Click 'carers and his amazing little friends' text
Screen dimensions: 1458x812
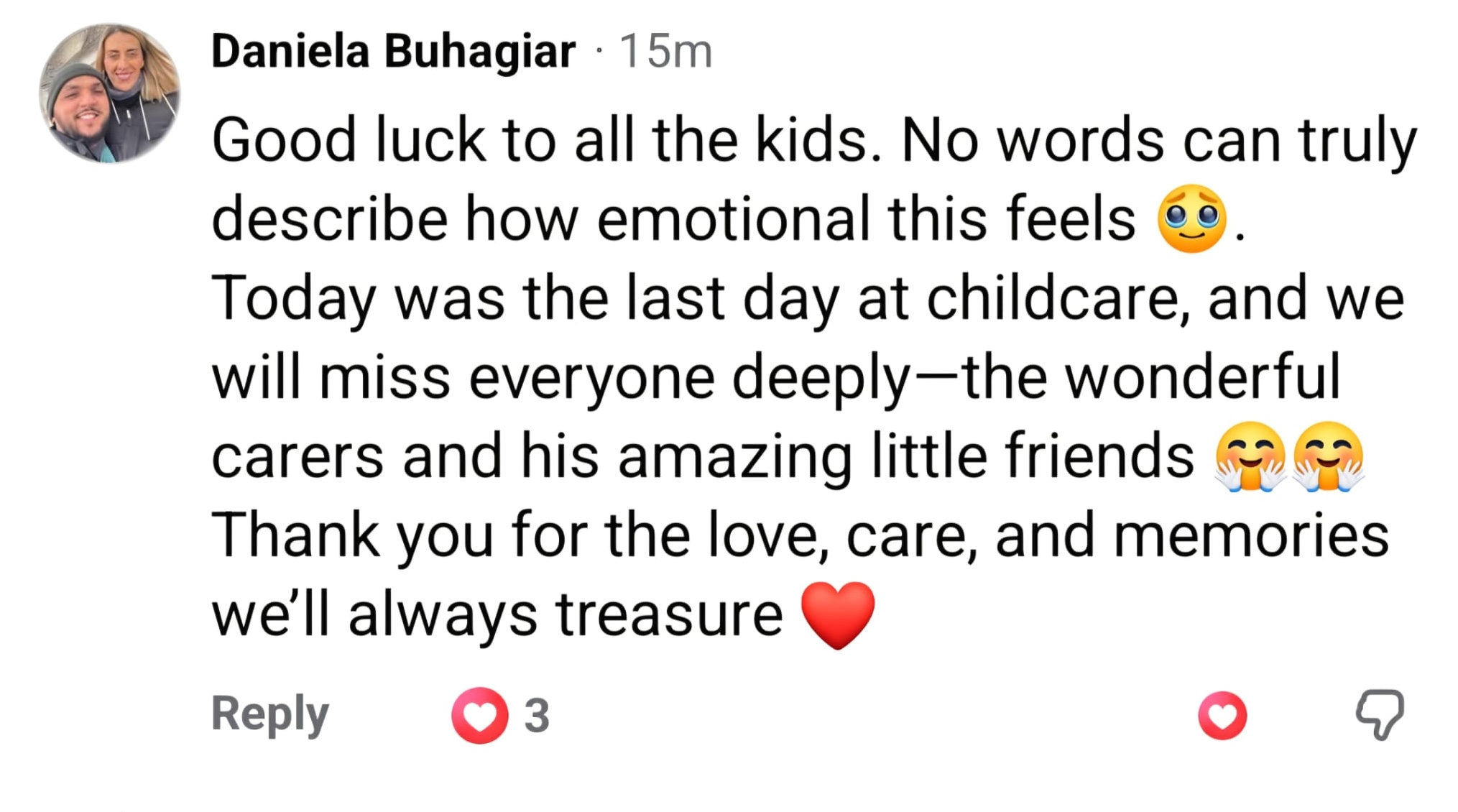pos(703,457)
